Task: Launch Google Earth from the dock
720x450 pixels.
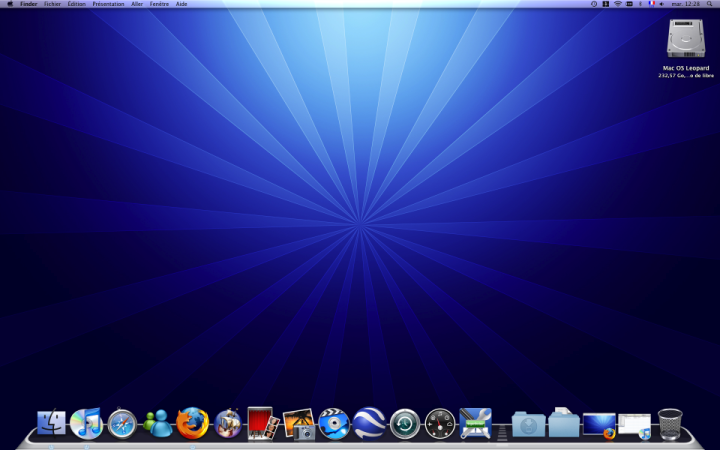Action: point(369,423)
